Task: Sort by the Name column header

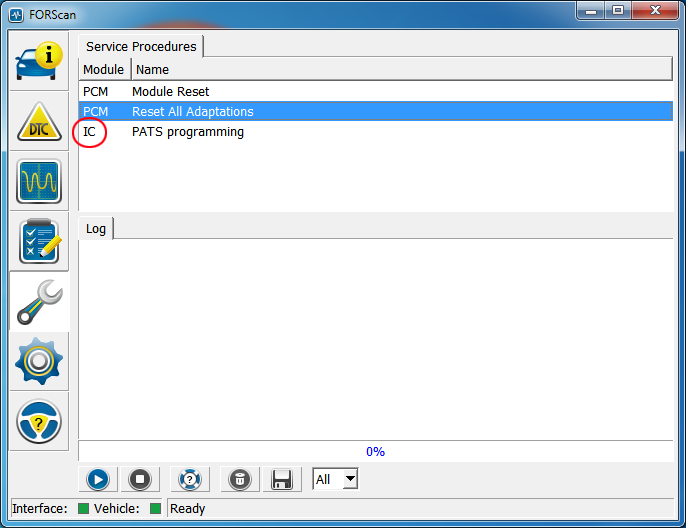Action: 400,70
